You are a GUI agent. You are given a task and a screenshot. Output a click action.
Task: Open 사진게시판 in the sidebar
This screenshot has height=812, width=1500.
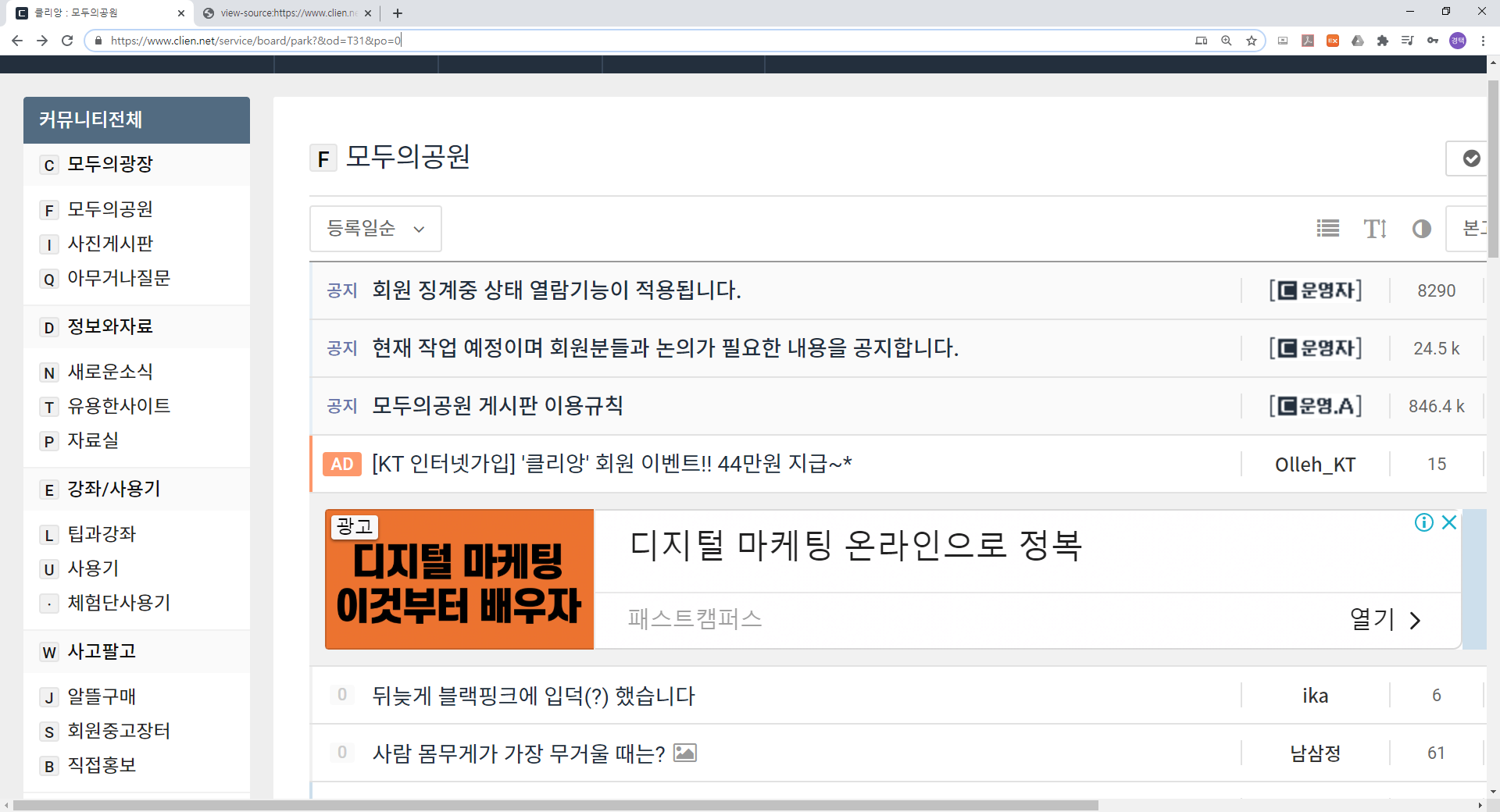110,244
